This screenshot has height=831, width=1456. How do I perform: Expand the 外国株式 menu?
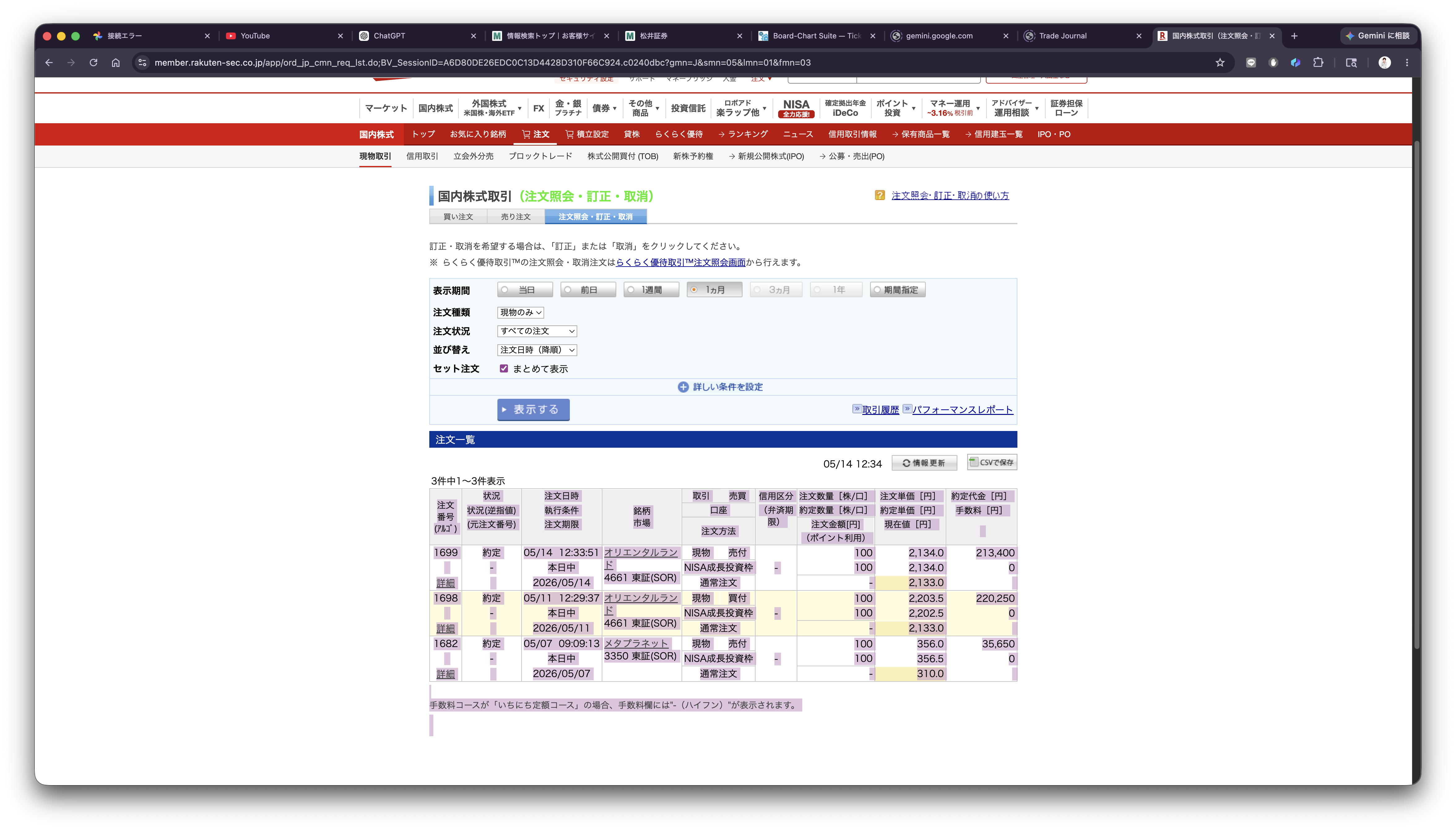pyautogui.click(x=492, y=108)
